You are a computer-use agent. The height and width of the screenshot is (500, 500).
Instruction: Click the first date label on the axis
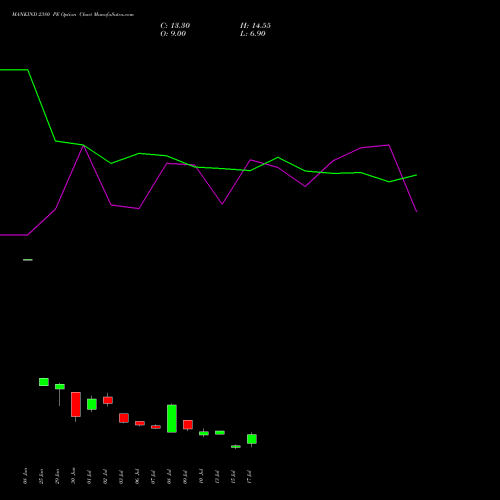click(25, 476)
